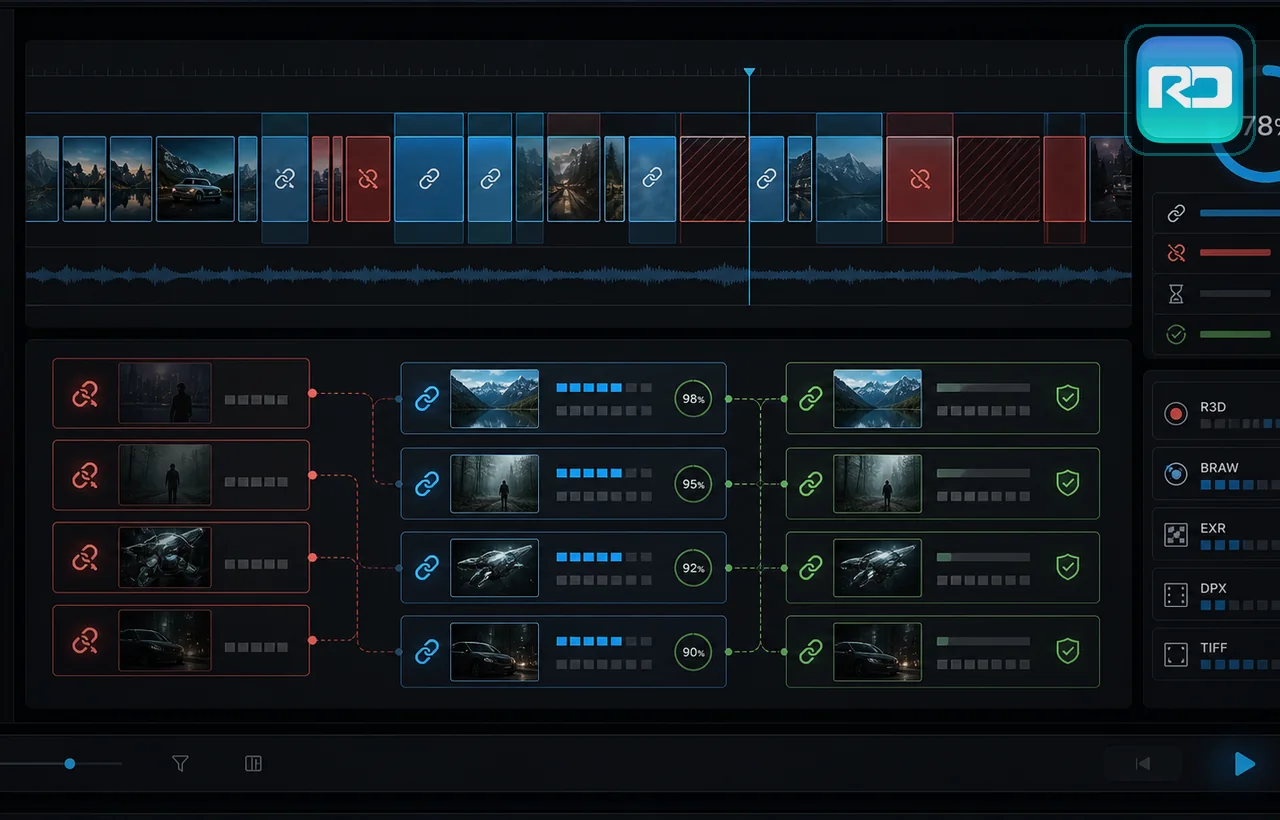
Task: Open the lake thumbnail on the 98% card
Action: pyautogui.click(x=494, y=398)
